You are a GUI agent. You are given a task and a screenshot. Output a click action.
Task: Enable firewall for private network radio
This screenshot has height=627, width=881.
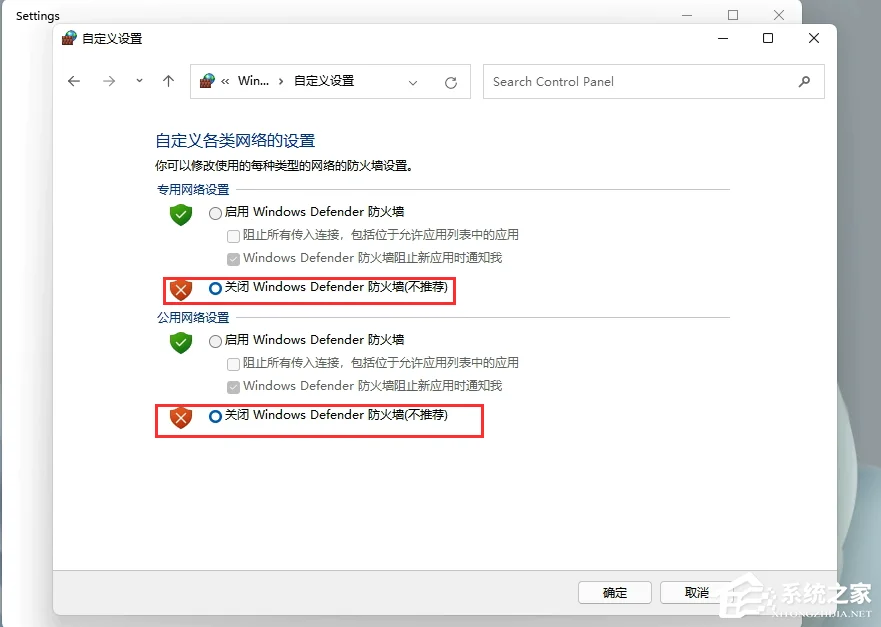[x=215, y=213]
